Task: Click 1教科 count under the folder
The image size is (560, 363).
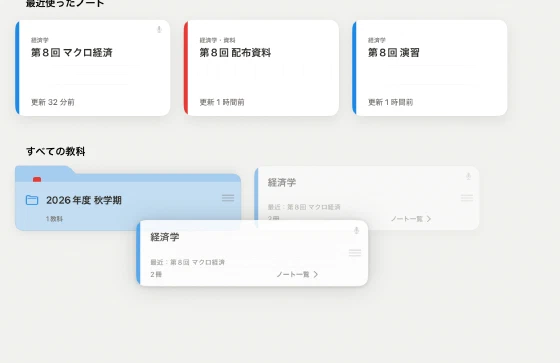Action: [x=54, y=219]
